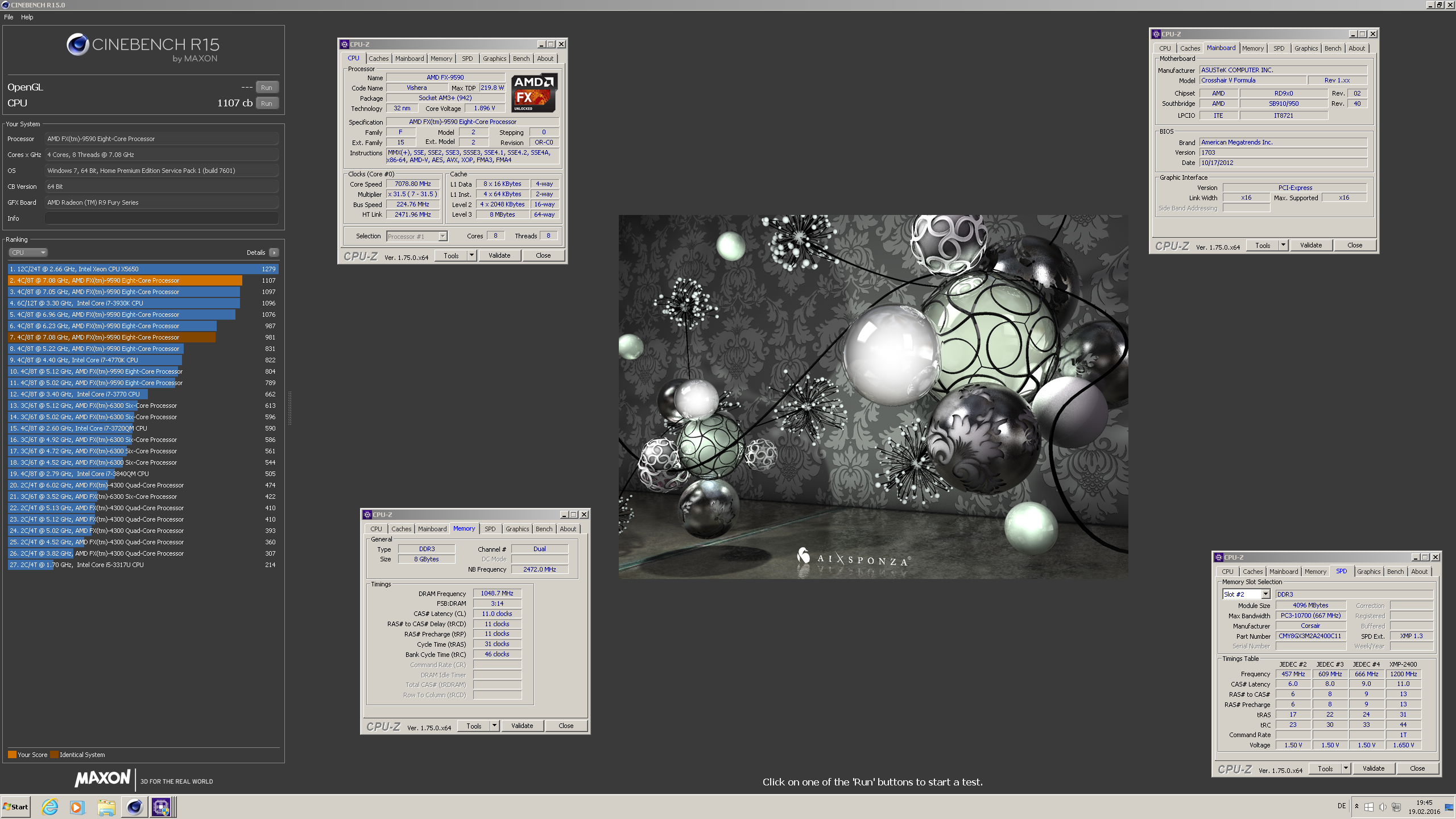
Task: Select ranking row Intel Core i7-4770K CPU
Action: coord(142,360)
